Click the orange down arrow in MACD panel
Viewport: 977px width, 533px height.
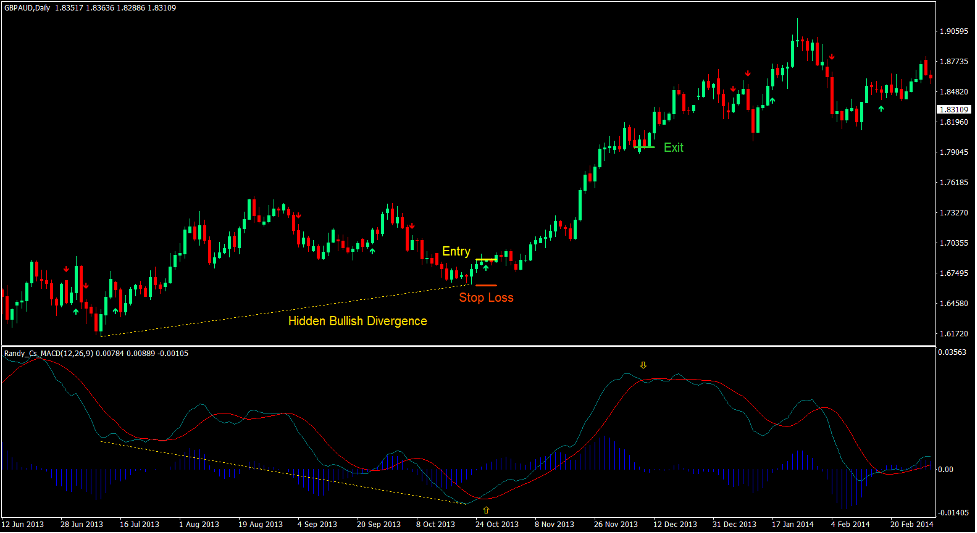click(643, 365)
